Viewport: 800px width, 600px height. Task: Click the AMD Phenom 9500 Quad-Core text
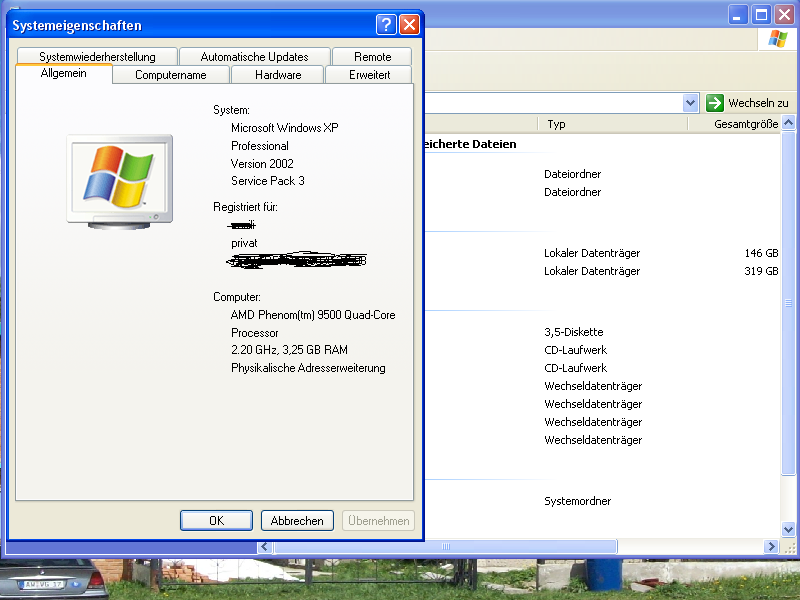click(313, 315)
